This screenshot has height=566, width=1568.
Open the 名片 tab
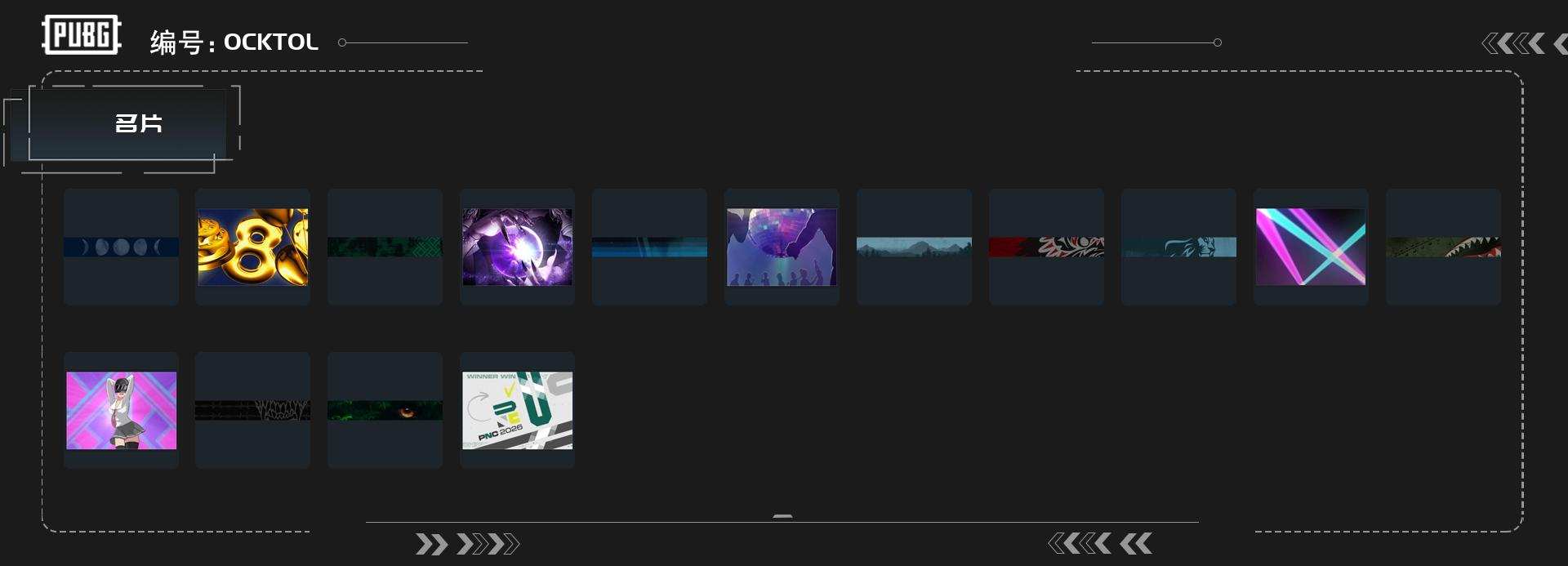(127, 124)
